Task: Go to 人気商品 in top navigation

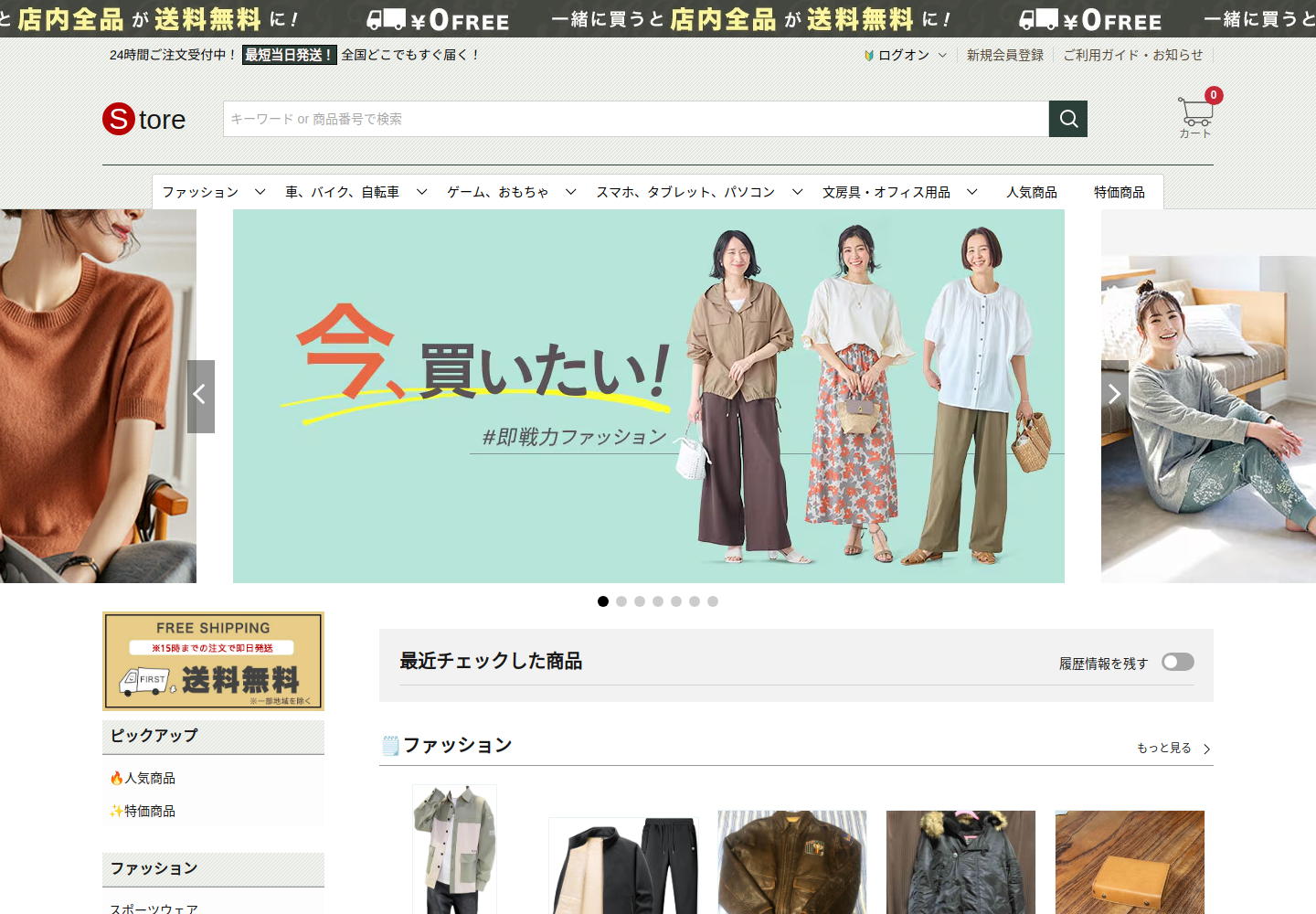Action: [1032, 192]
